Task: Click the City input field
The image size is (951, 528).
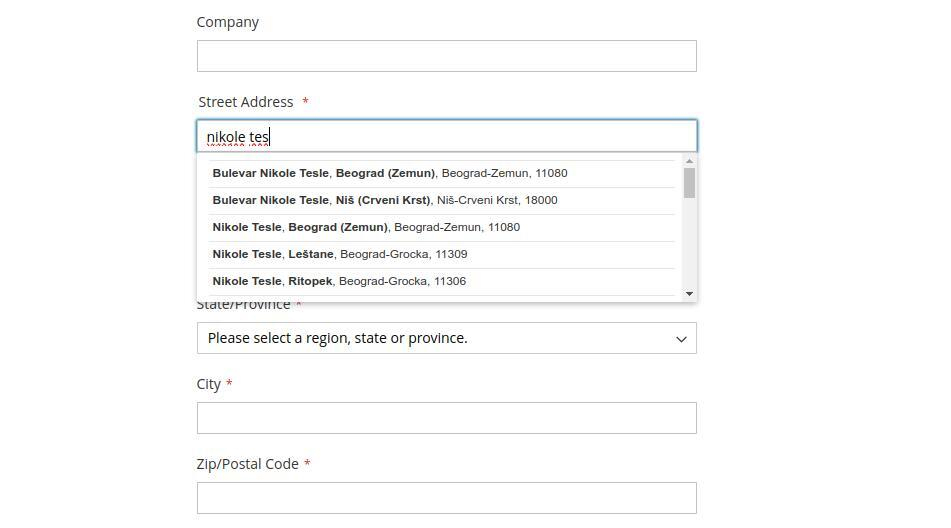Action: pos(446,418)
